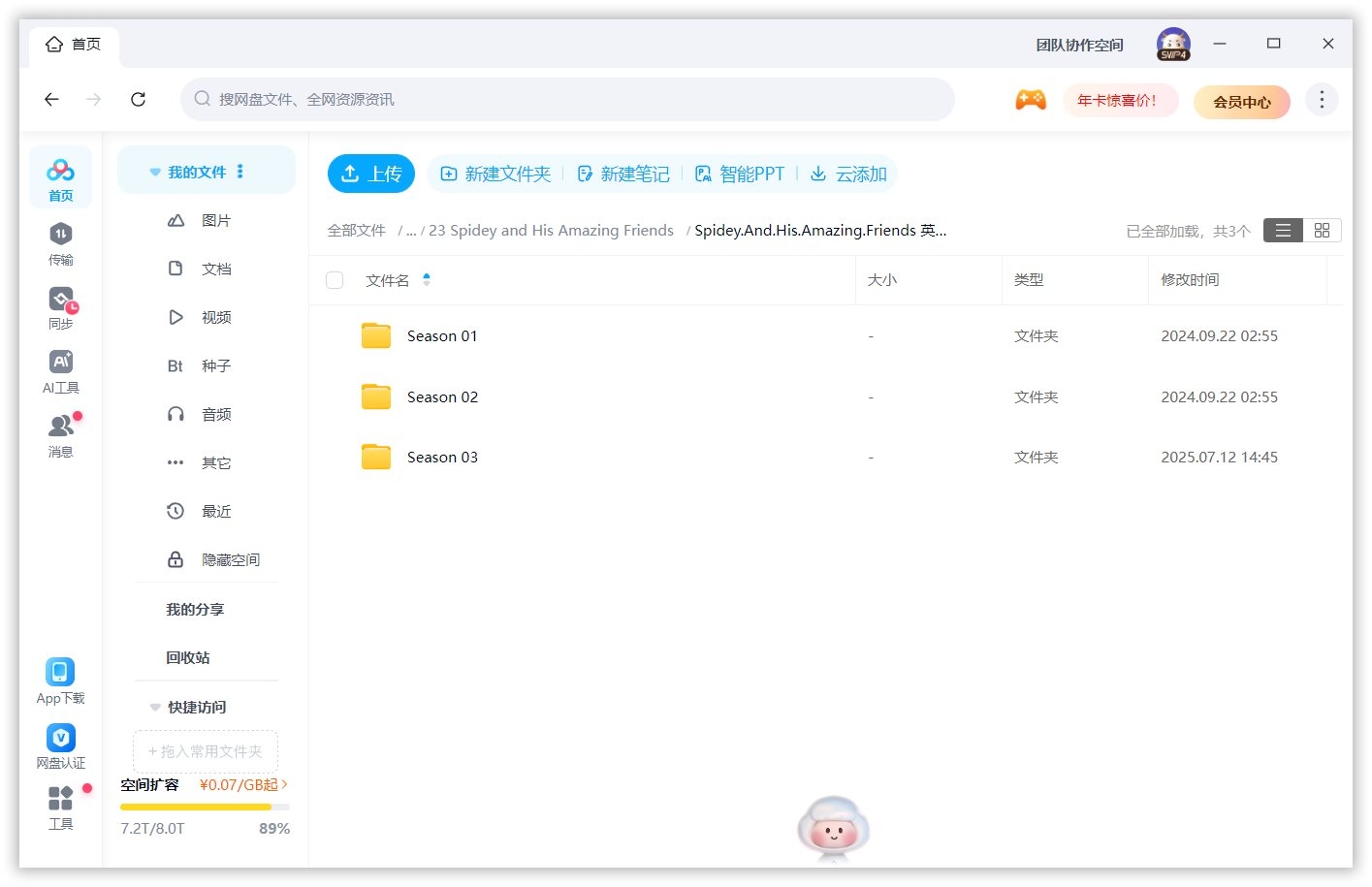Click the game controller icon
The height and width of the screenshot is (887, 1372).
pos(1030,100)
